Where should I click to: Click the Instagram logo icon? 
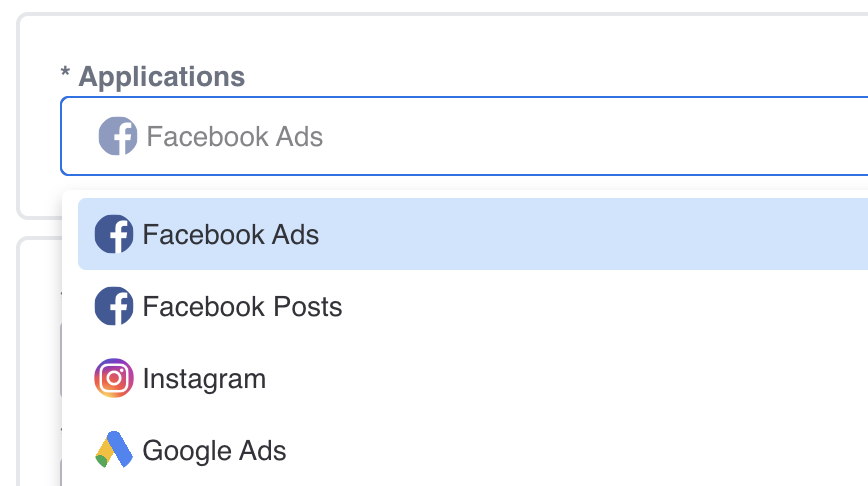click(114, 378)
